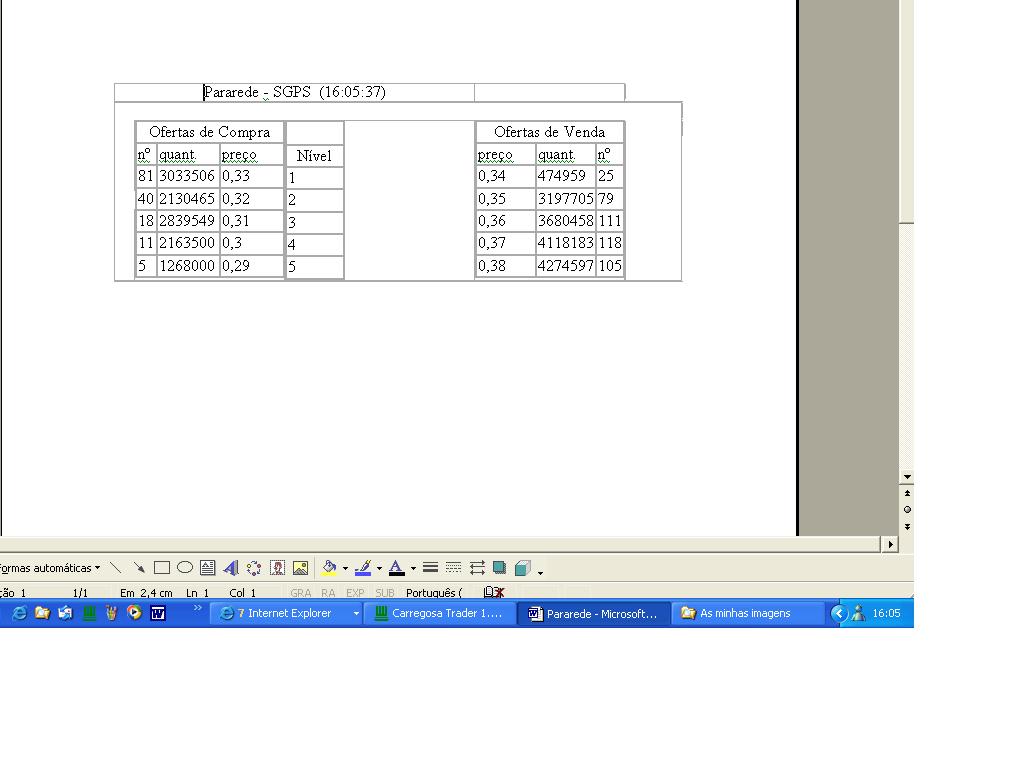
Task: Go to next page browse button
Action: point(907,526)
